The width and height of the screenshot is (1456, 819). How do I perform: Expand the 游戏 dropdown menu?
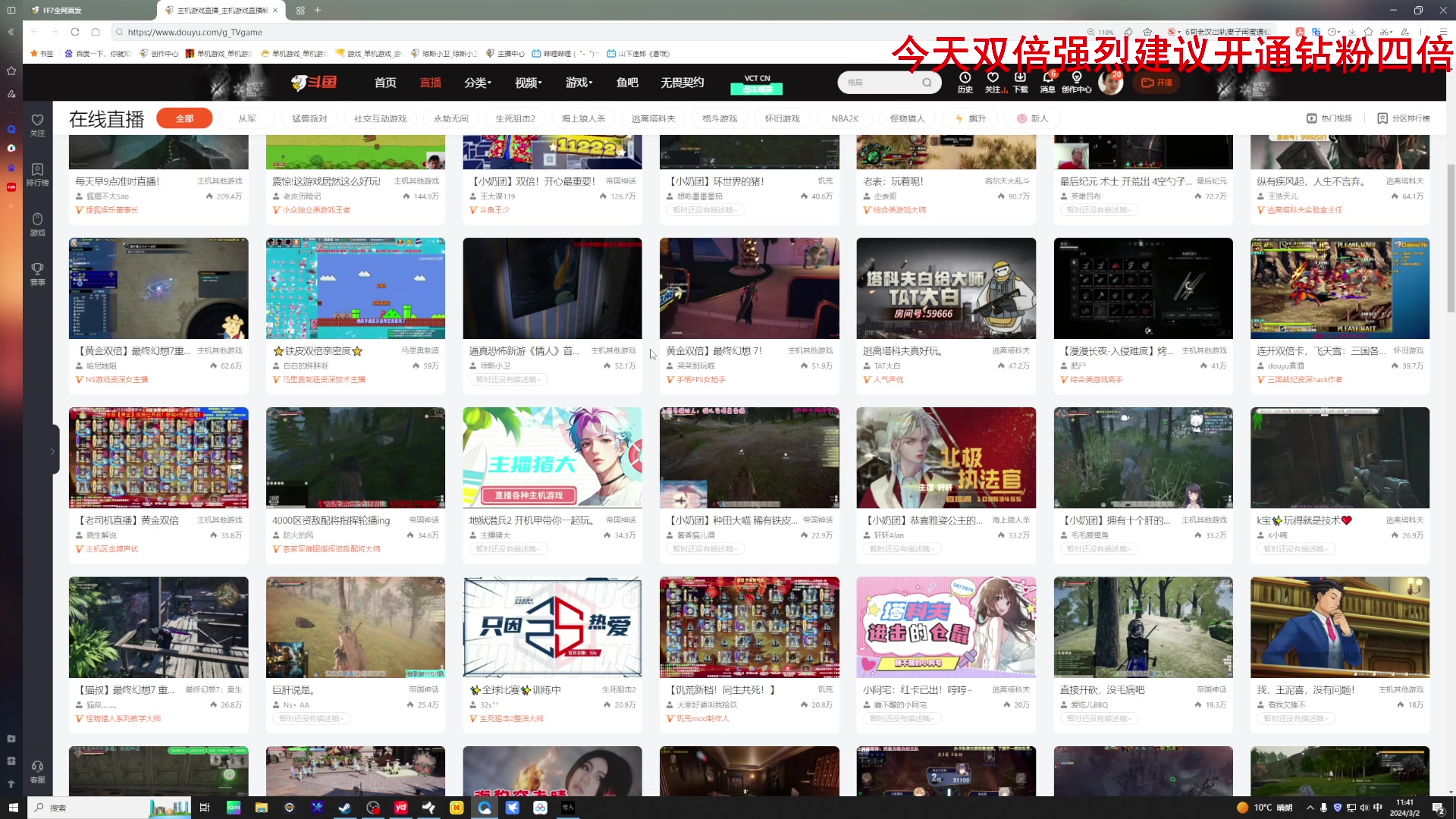point(579,83)
